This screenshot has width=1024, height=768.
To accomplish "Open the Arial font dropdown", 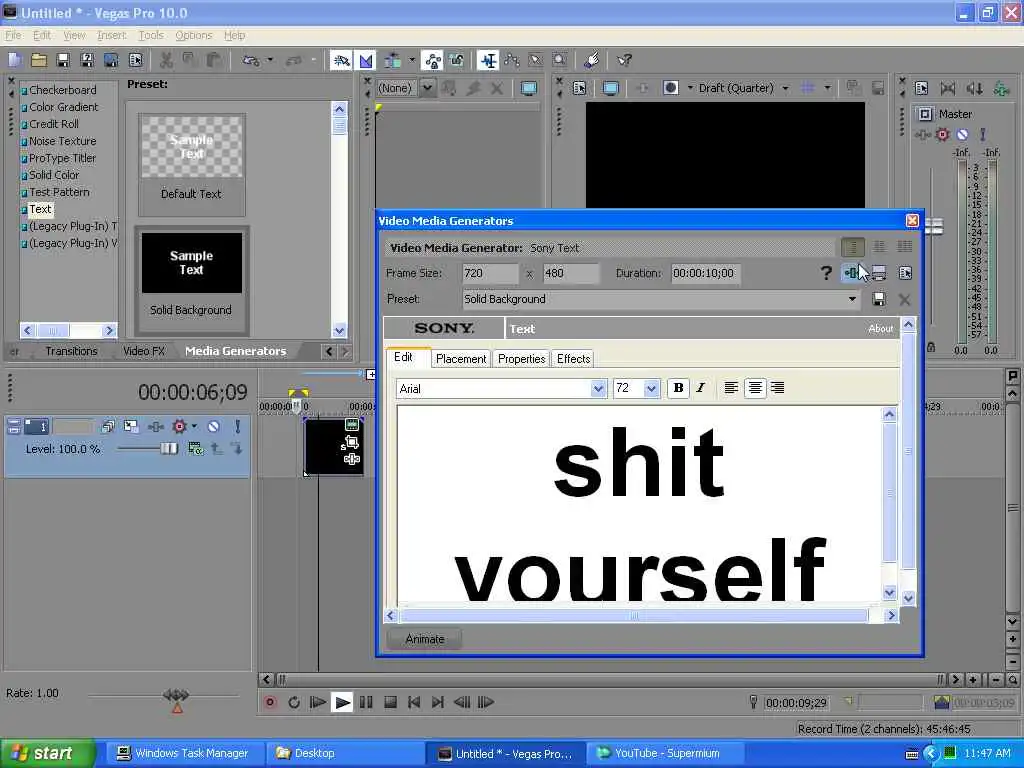I will pos(598,389).
